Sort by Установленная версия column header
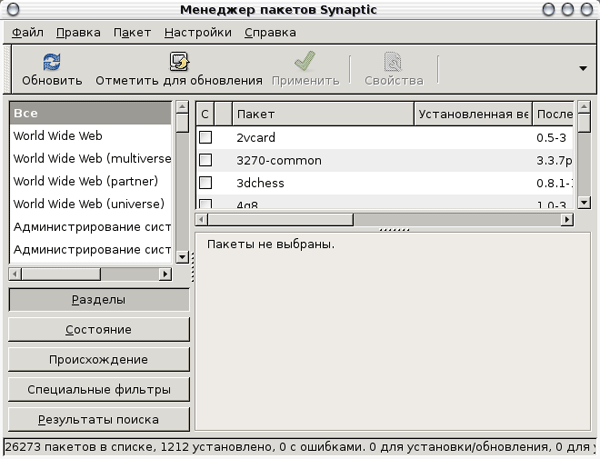This screenshot has width=600, height=459. (x=472, y=114)
